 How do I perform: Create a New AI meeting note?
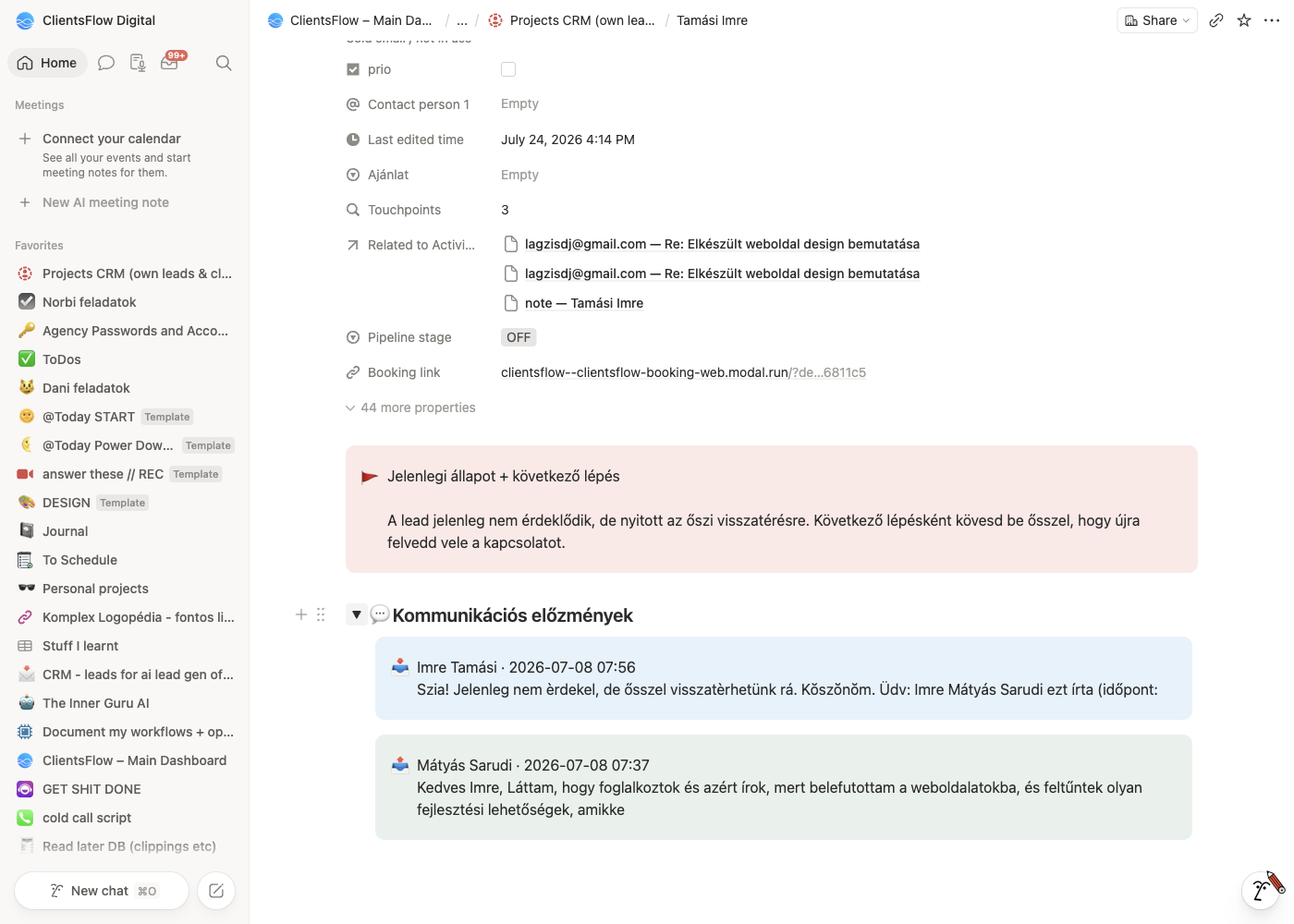[105, 202]
